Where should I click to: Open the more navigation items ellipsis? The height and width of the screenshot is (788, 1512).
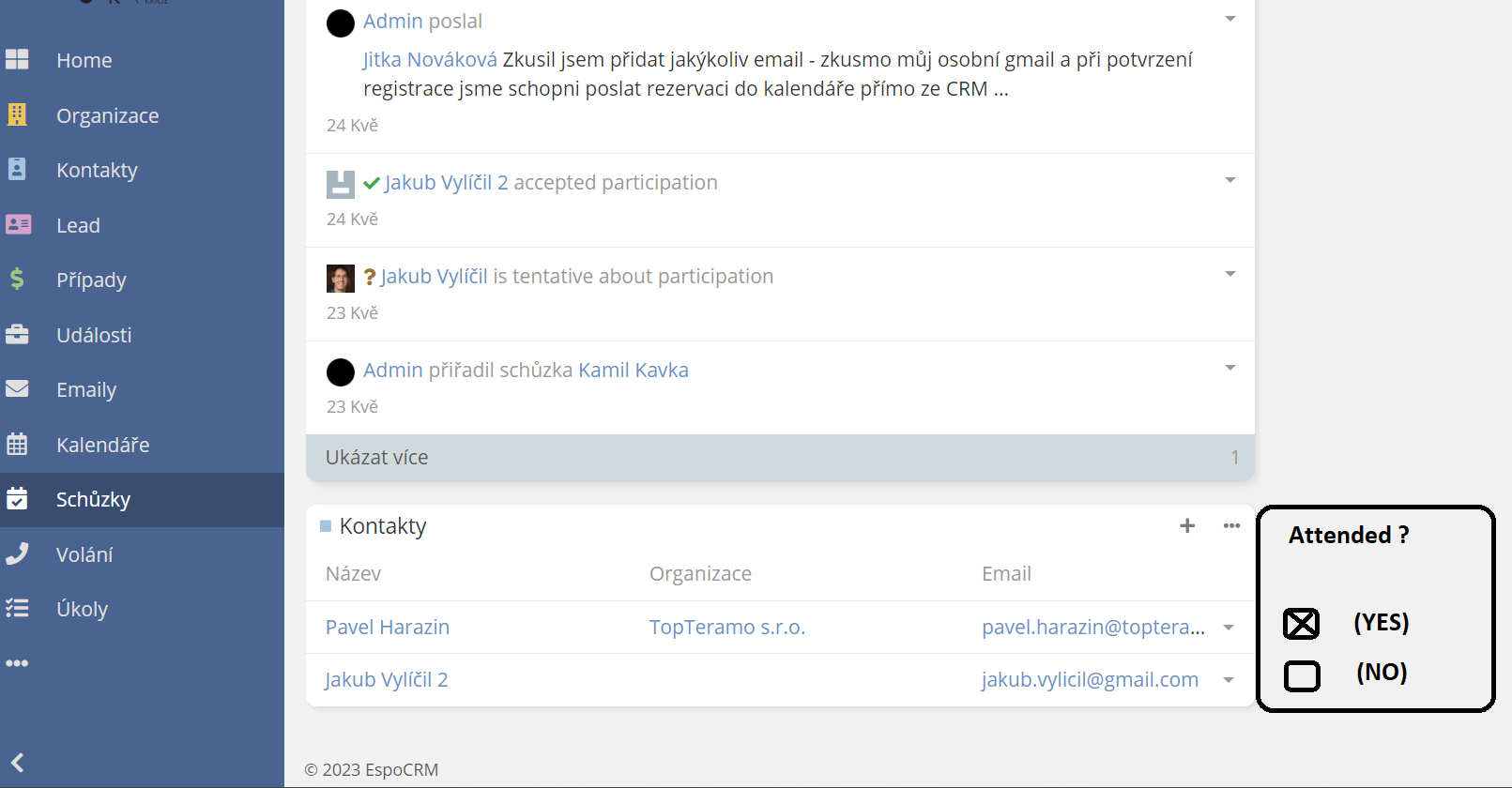click(x=17, y=663)
